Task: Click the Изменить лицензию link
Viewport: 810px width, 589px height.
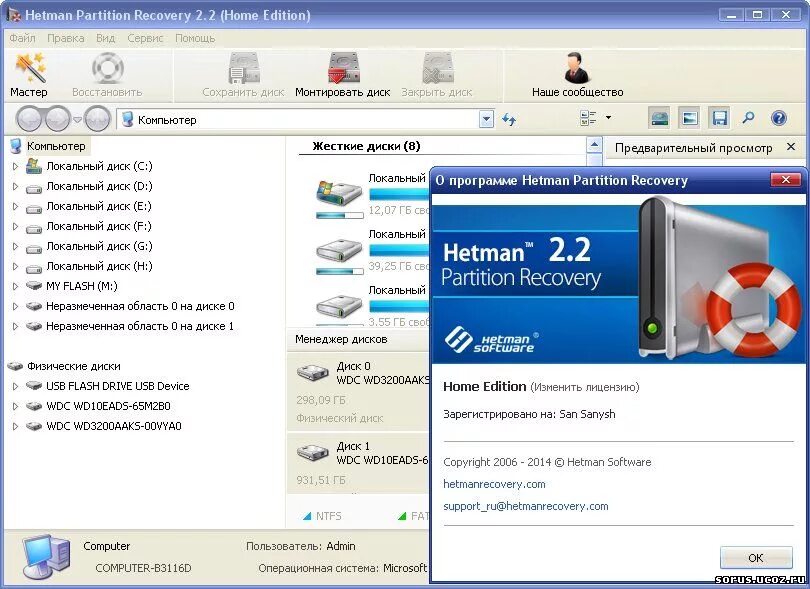Action: tap(585, 387)
